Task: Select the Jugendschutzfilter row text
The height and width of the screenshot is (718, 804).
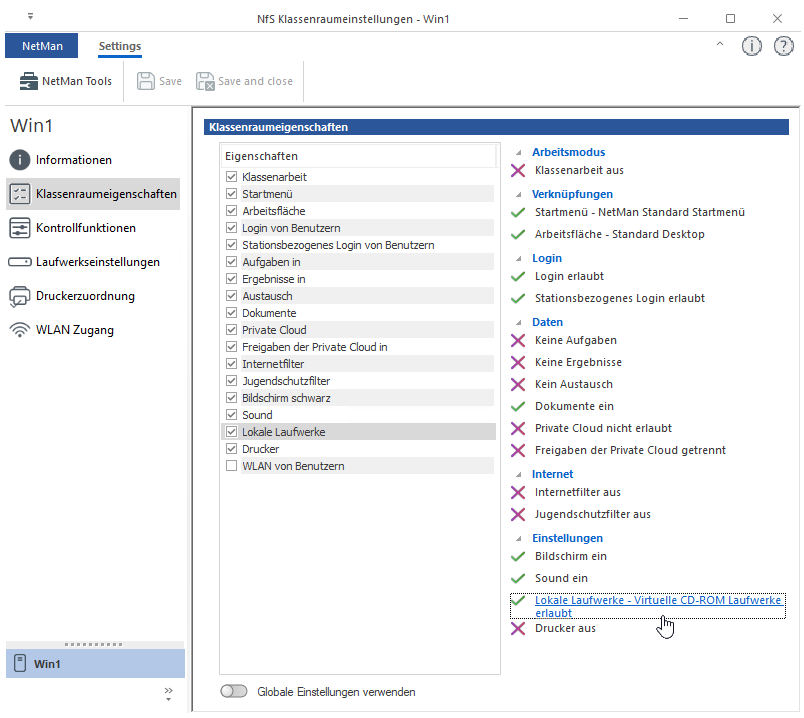Action: pos(286,381)
